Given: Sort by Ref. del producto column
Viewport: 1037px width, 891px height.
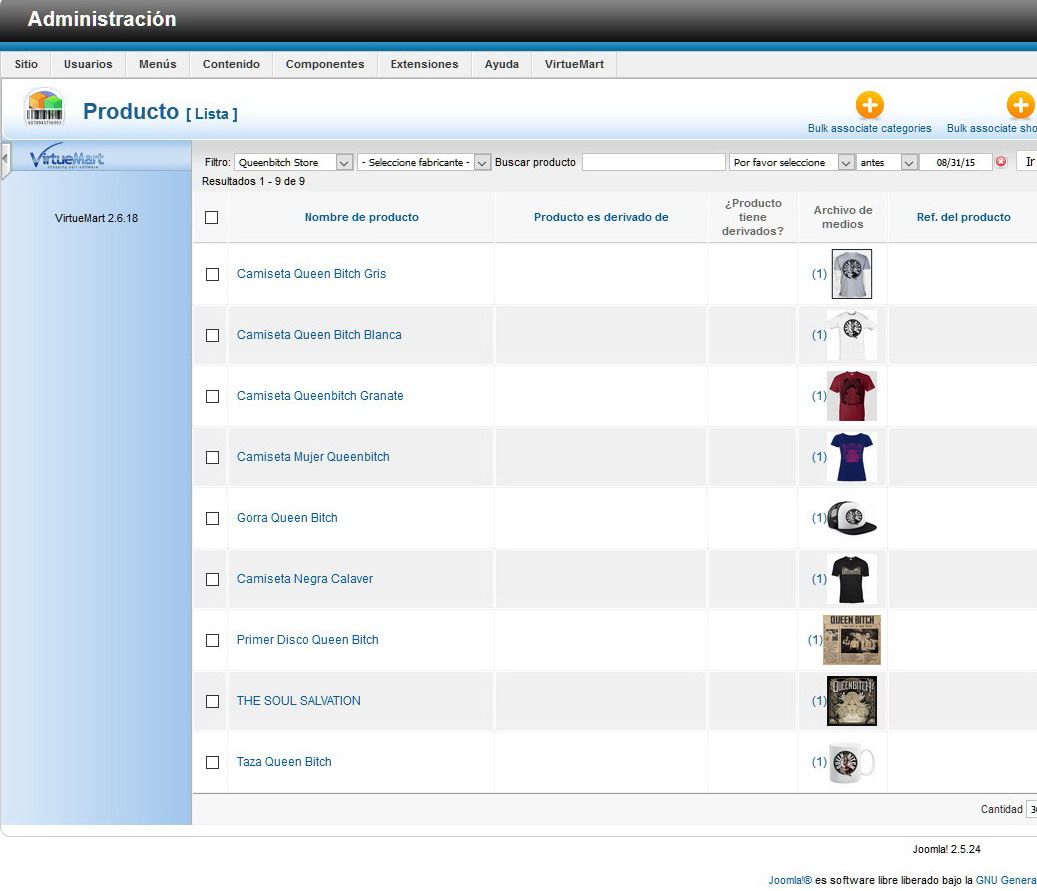Looking at the screenshot, I should pyautogui.click(x=963, y=217).
